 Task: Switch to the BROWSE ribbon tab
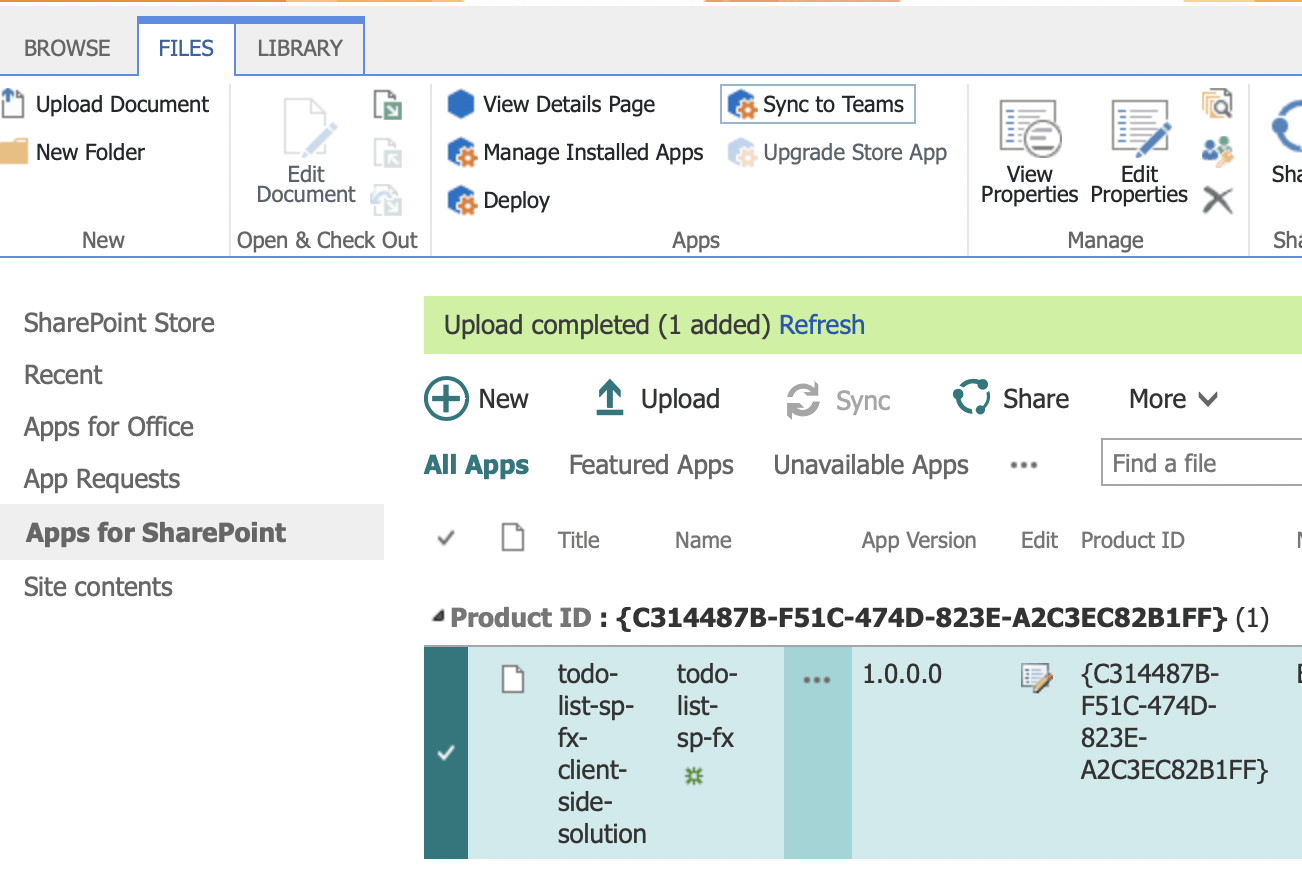[x=67, y=48]
